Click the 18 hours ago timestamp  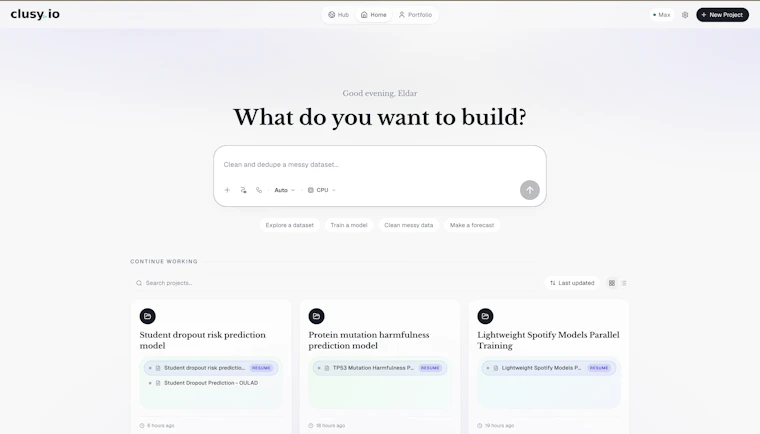[x=327, y=425]
